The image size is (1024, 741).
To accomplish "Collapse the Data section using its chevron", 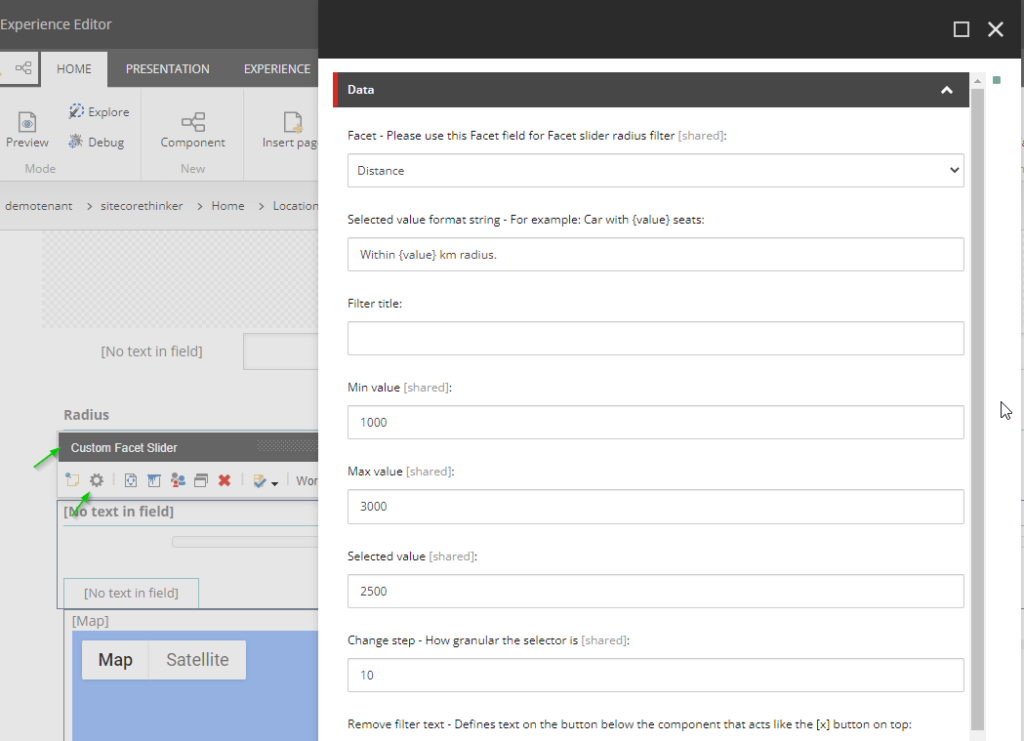I will pos(946,89).
